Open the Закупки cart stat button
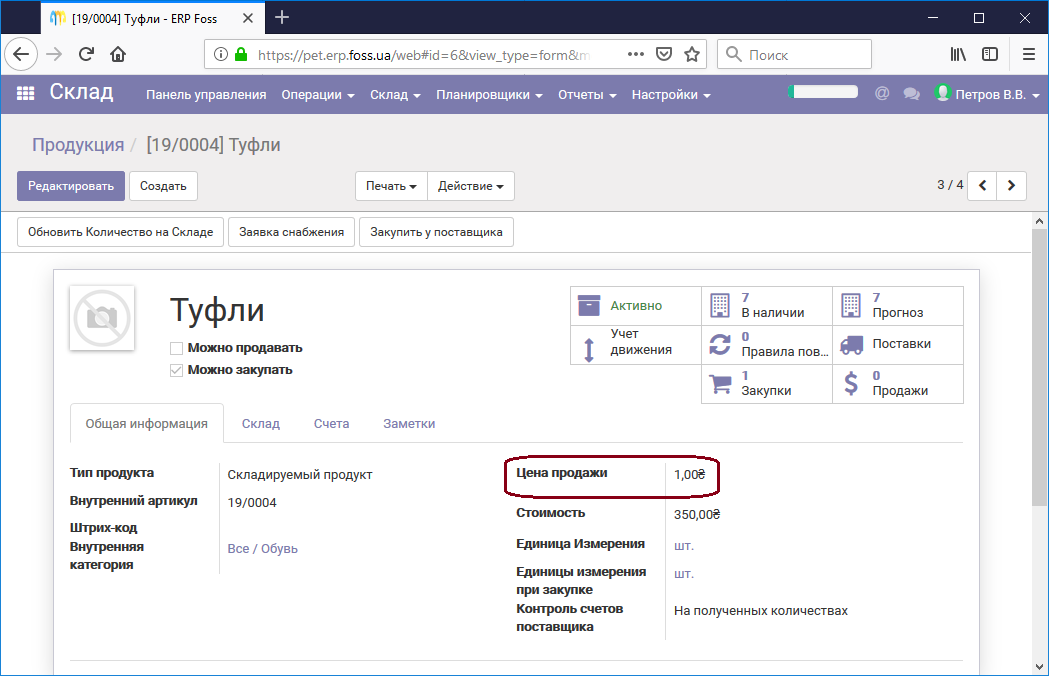The height and width of the screenshot is (676, 1049). [x=767, y=384]
